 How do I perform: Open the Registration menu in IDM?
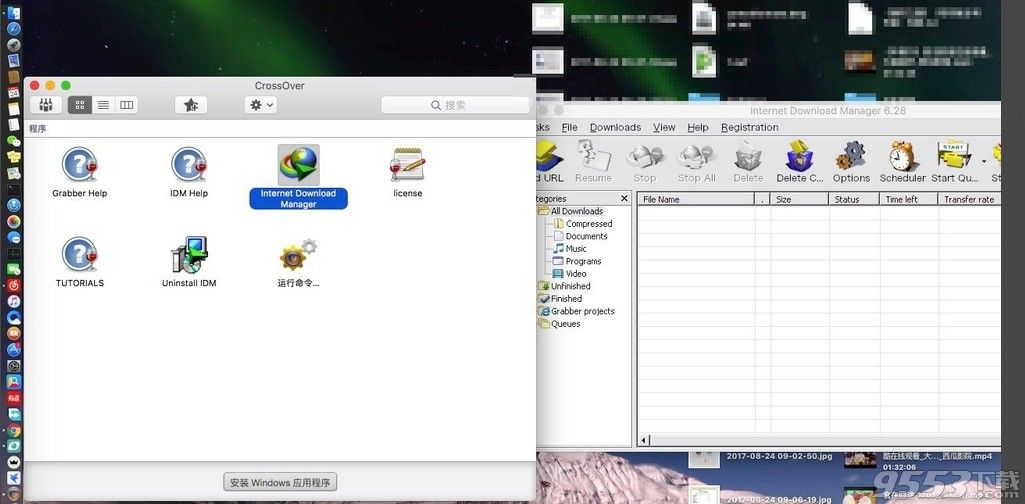point(750,127)
